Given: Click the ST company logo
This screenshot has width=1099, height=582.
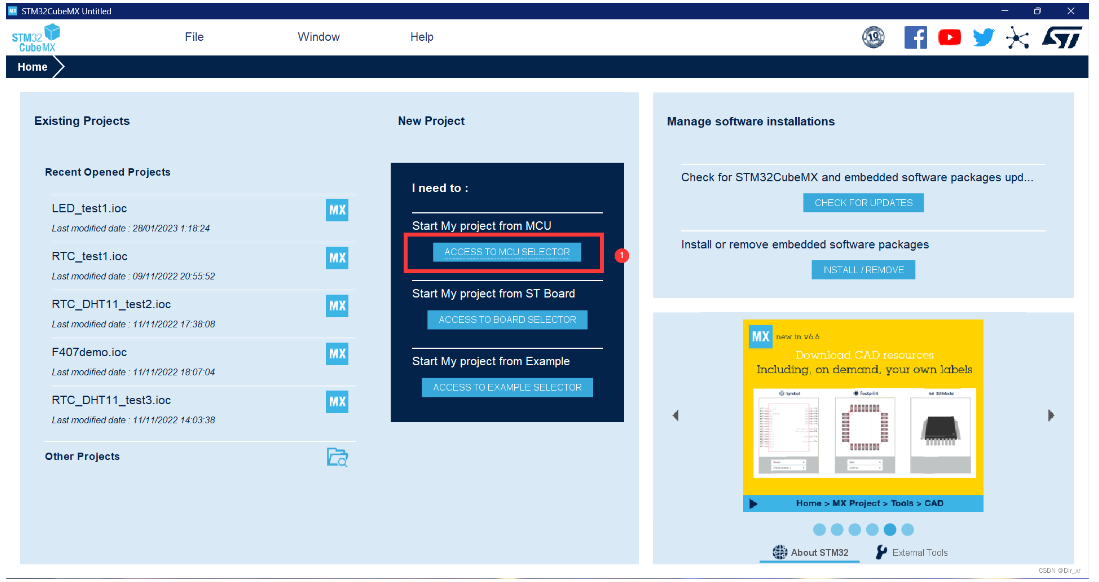Looking at the screenshot, I should [1061, 37].
